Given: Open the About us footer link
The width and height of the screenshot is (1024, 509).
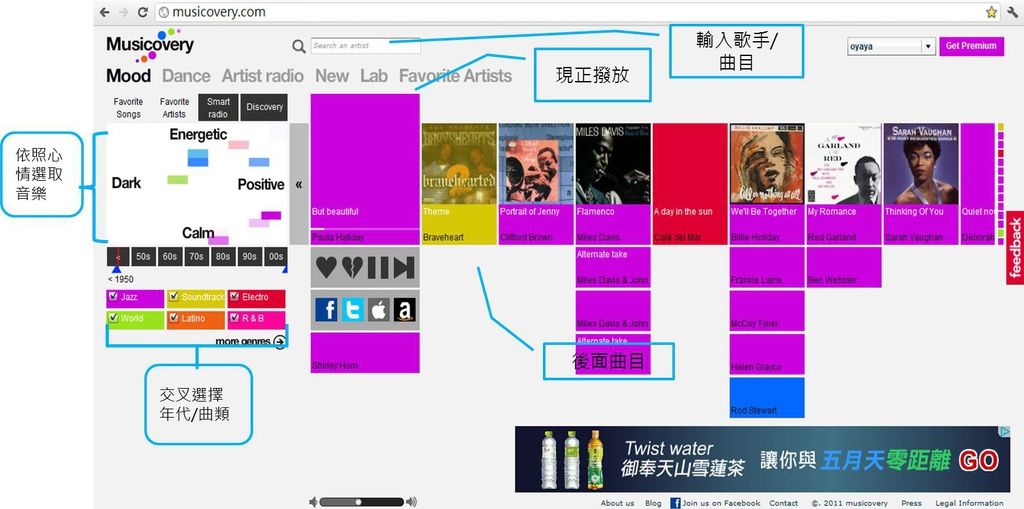Looking at the screenshot, I should pyautogui.click(x=617, y=503).
